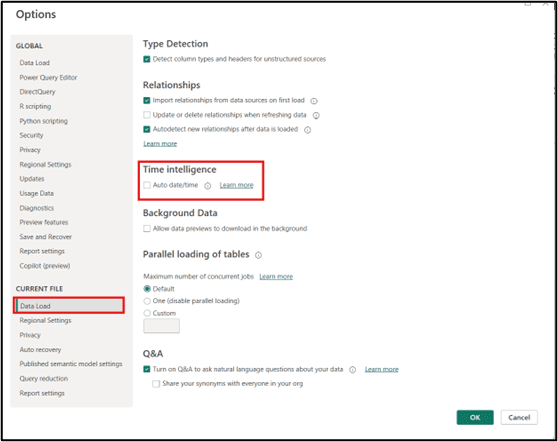Click info icon beside Autodetect new relationships

307,130
